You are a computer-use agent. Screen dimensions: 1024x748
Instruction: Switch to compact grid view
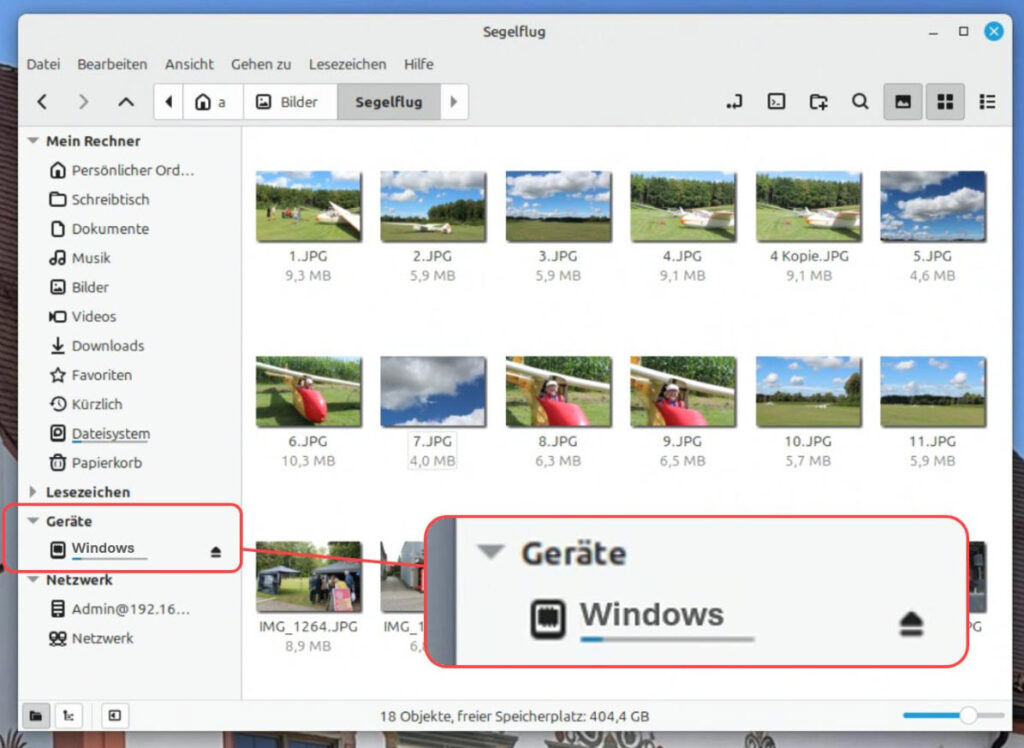point(945,101)
